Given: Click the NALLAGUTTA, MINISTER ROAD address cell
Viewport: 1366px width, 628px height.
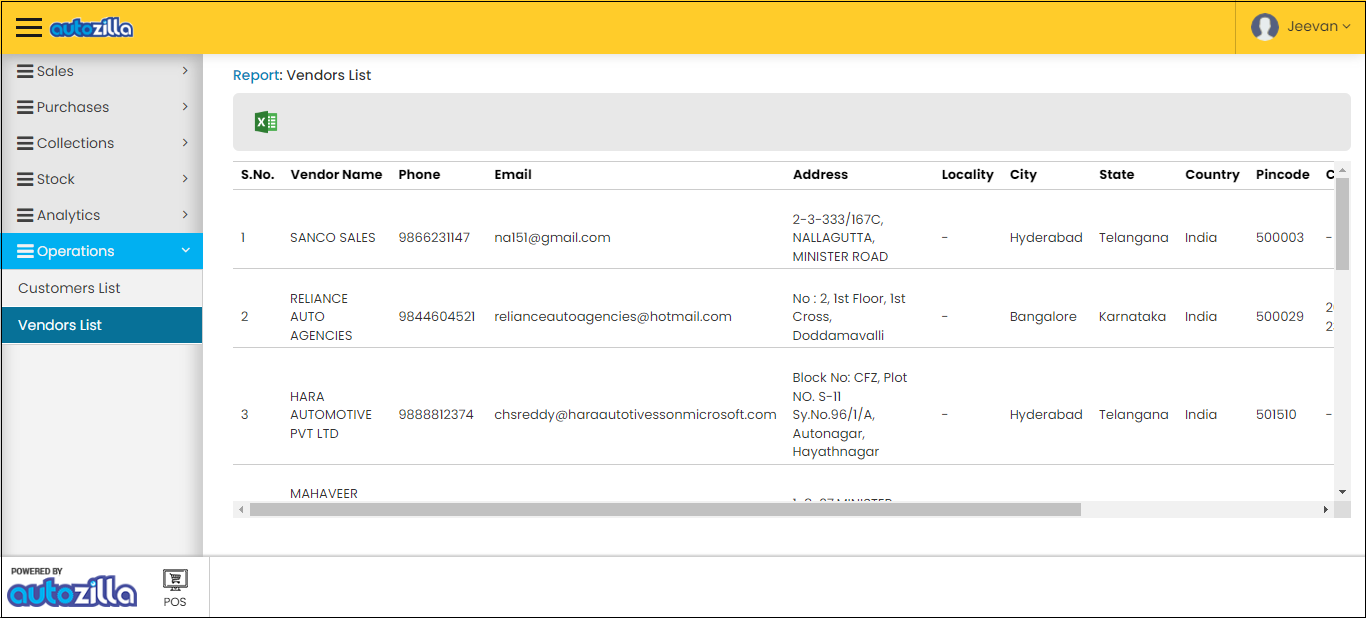Looking at the screenshot, I should pos(840,238).
